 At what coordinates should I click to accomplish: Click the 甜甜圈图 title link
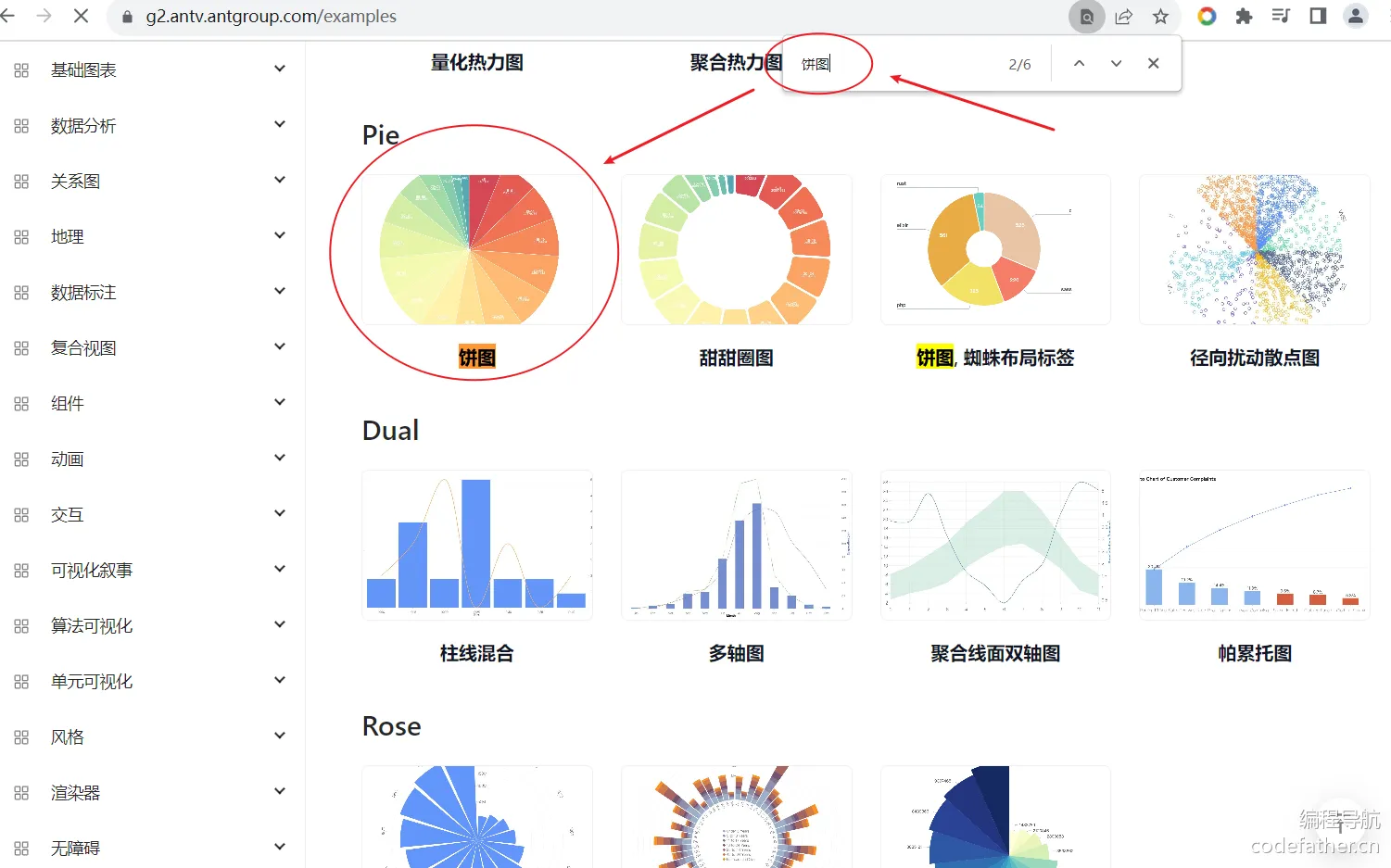(737, 358)
